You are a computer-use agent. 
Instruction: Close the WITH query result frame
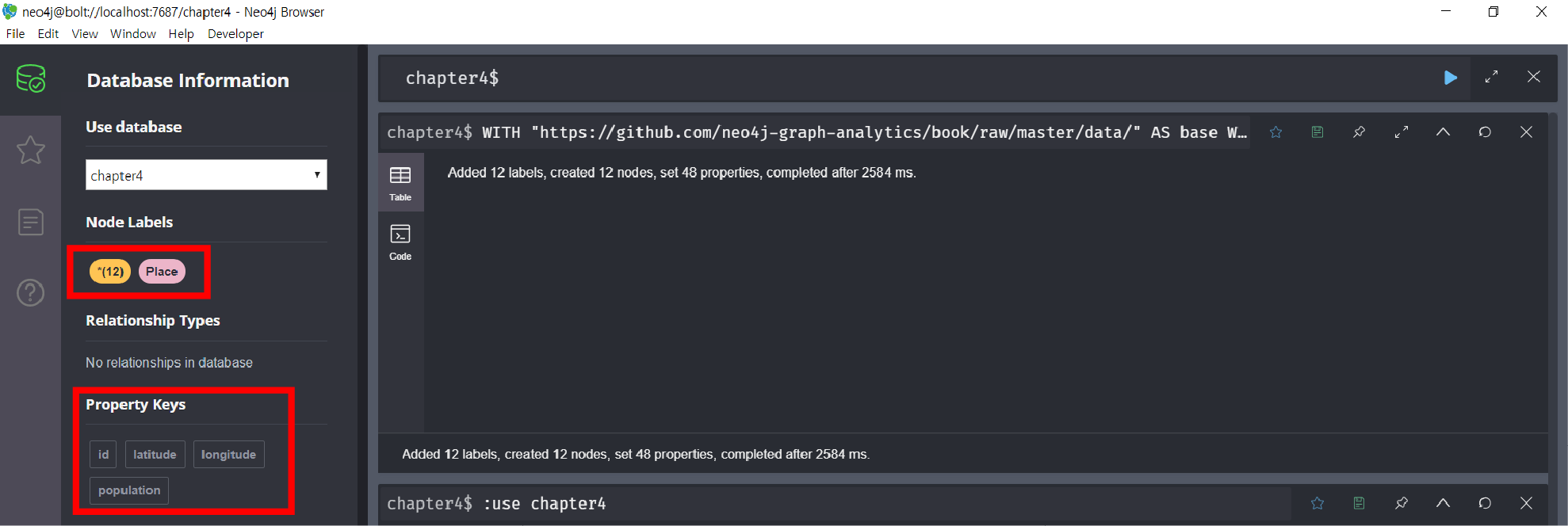[1526, 132]
